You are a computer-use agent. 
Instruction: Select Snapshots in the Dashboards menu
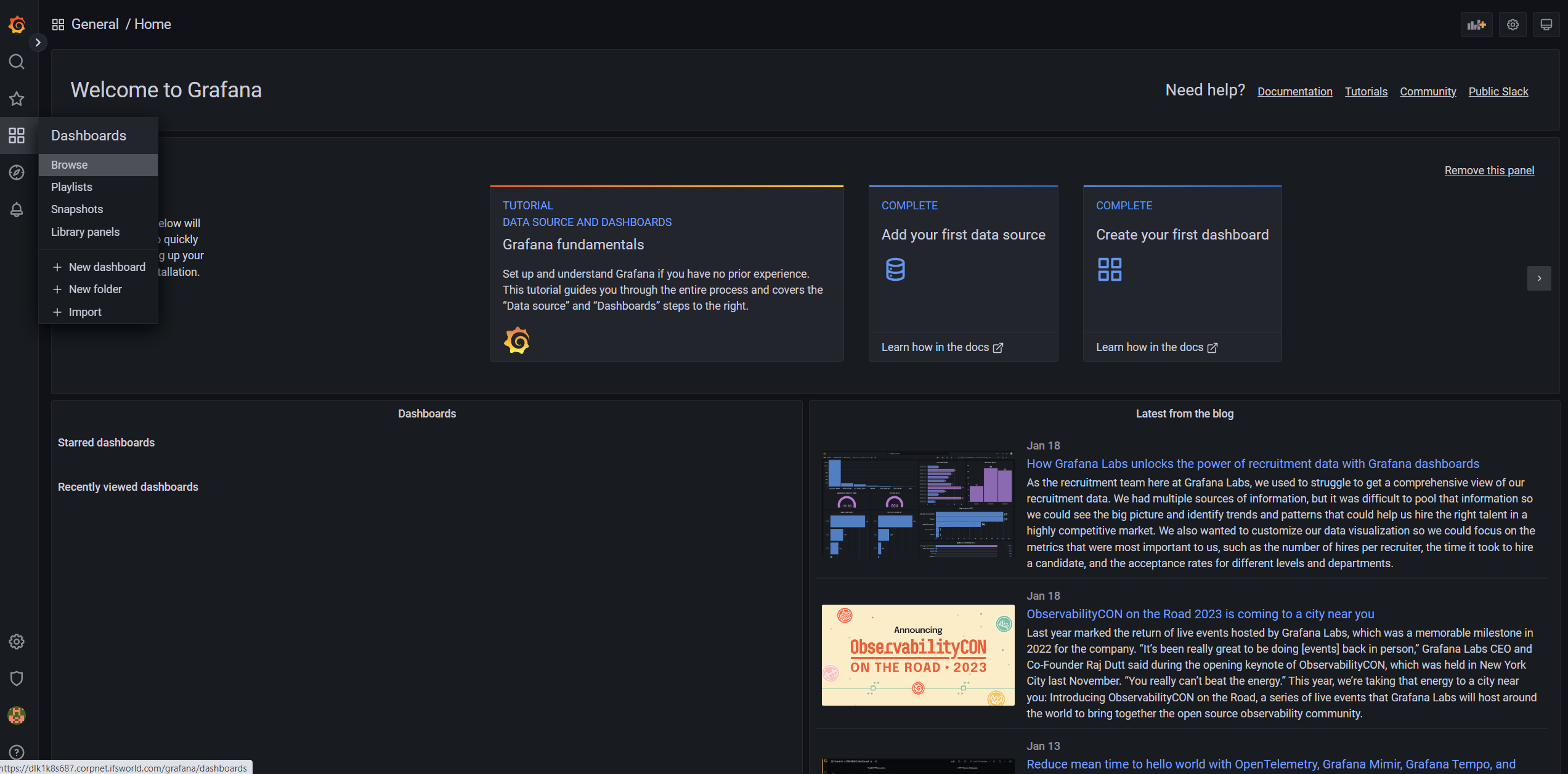[98, 209]
